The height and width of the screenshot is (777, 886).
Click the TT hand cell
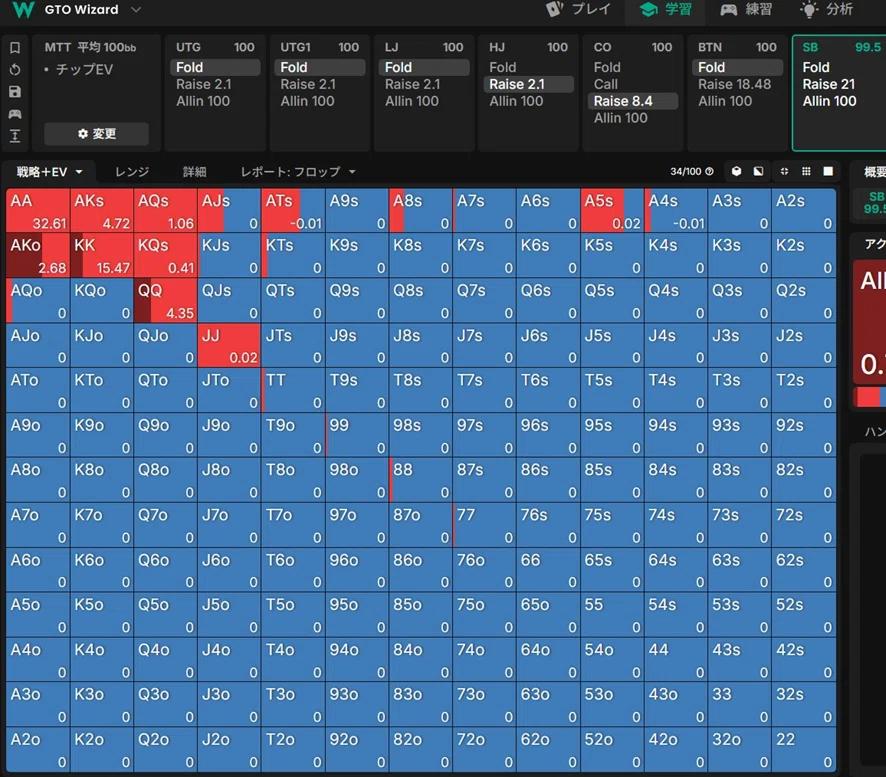(293, 390)
